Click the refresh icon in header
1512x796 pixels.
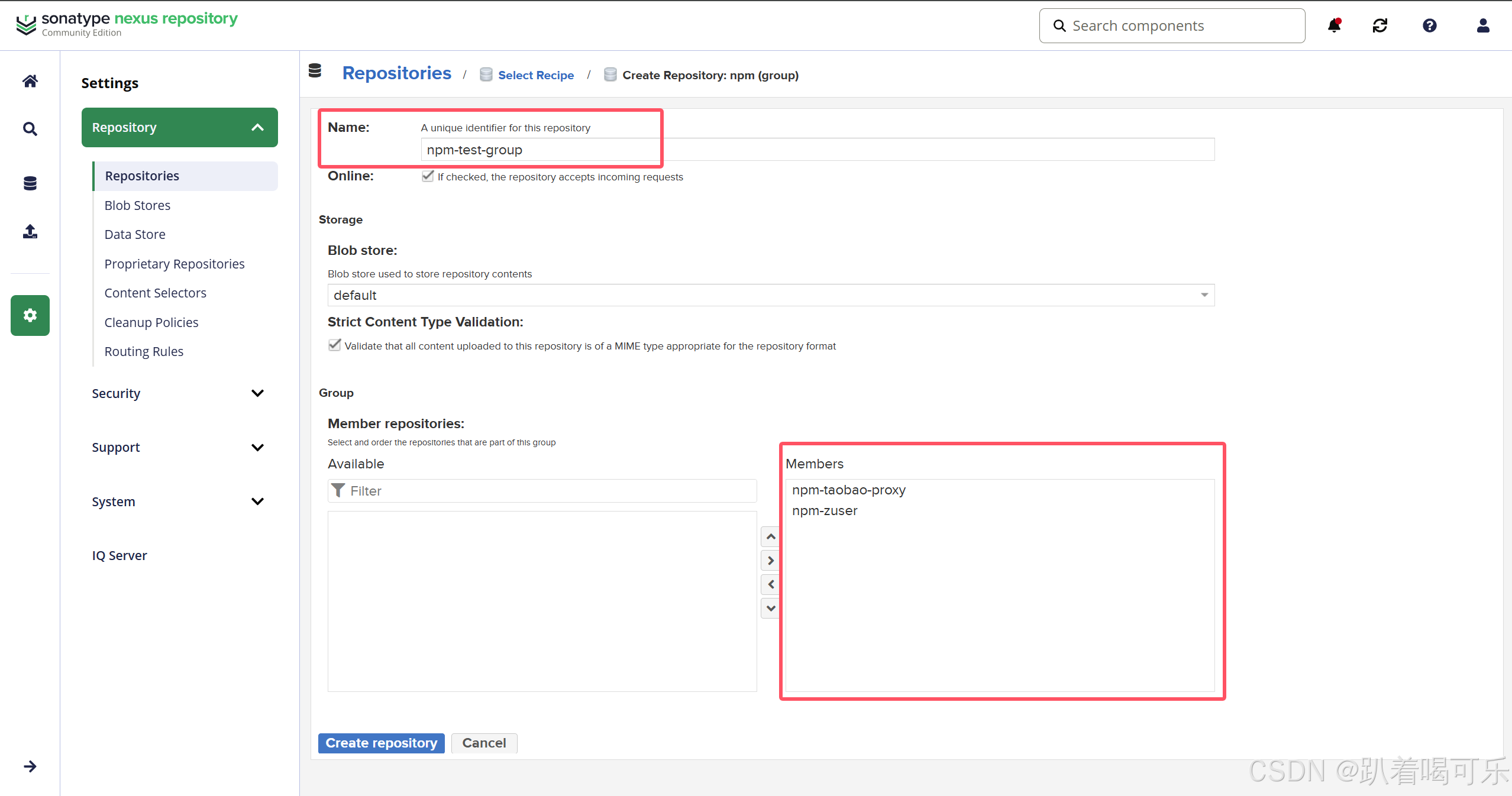pos(1380,25)
